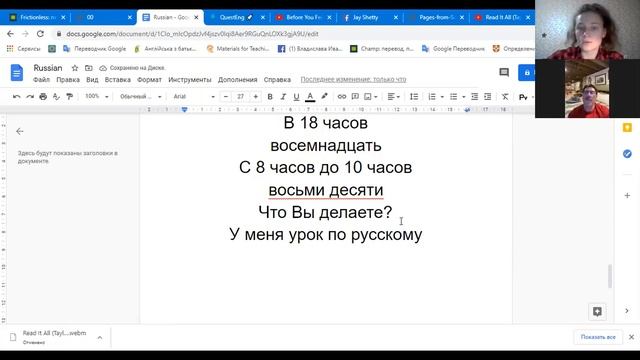Open insert image dropdown
The height and width of the screenshot is (360, 640).
click(x=371, y=97)
